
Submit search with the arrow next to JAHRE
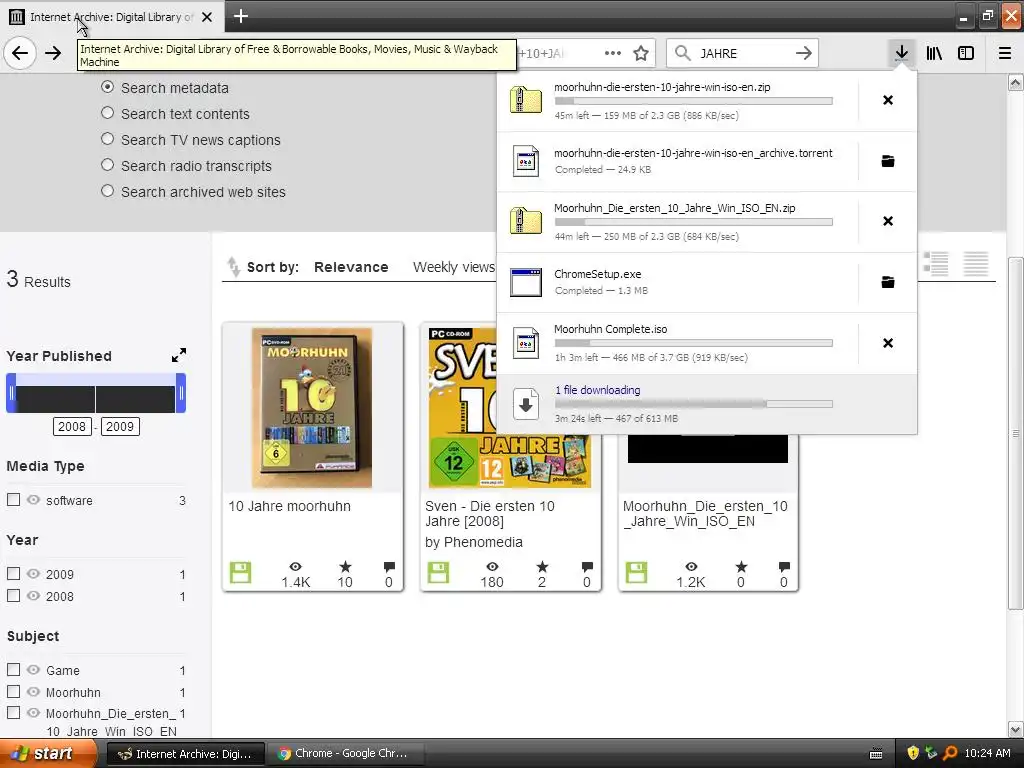(804, 53)
